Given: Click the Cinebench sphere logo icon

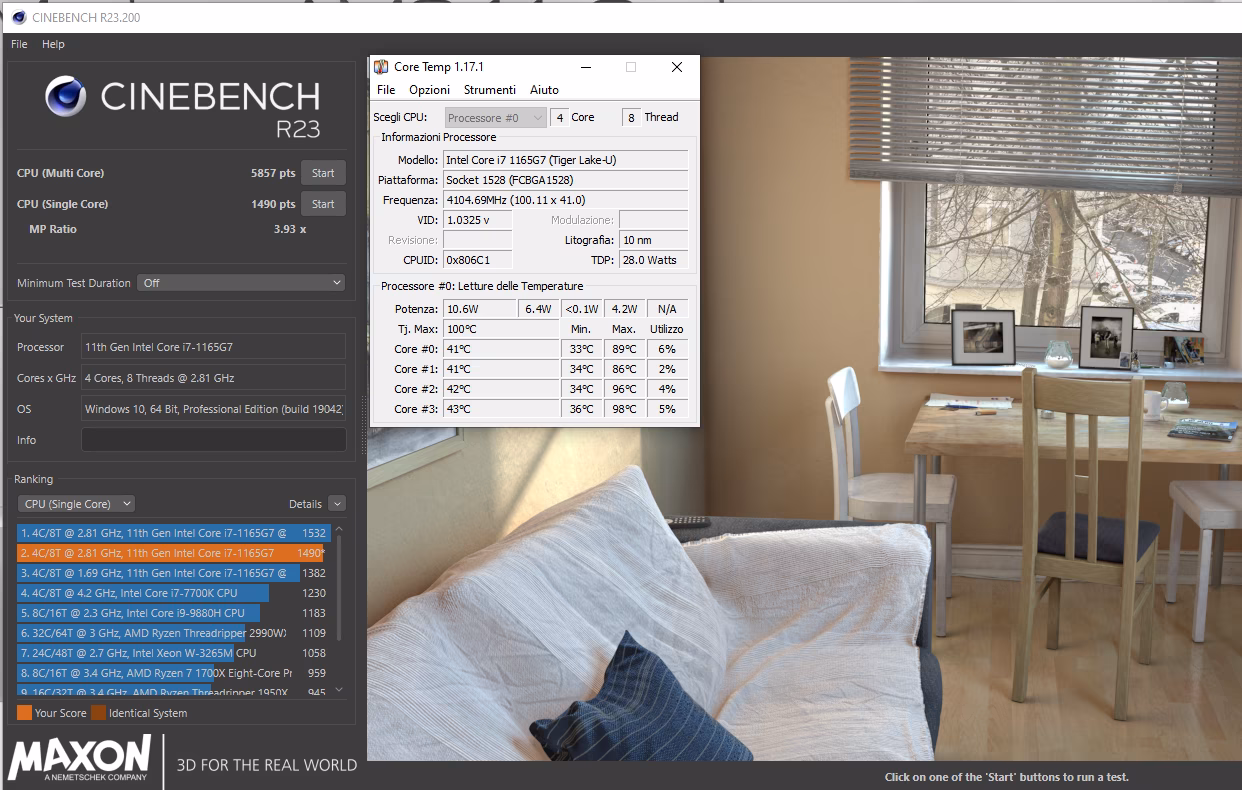Looking at the screenshot, I should pos(66,97).
